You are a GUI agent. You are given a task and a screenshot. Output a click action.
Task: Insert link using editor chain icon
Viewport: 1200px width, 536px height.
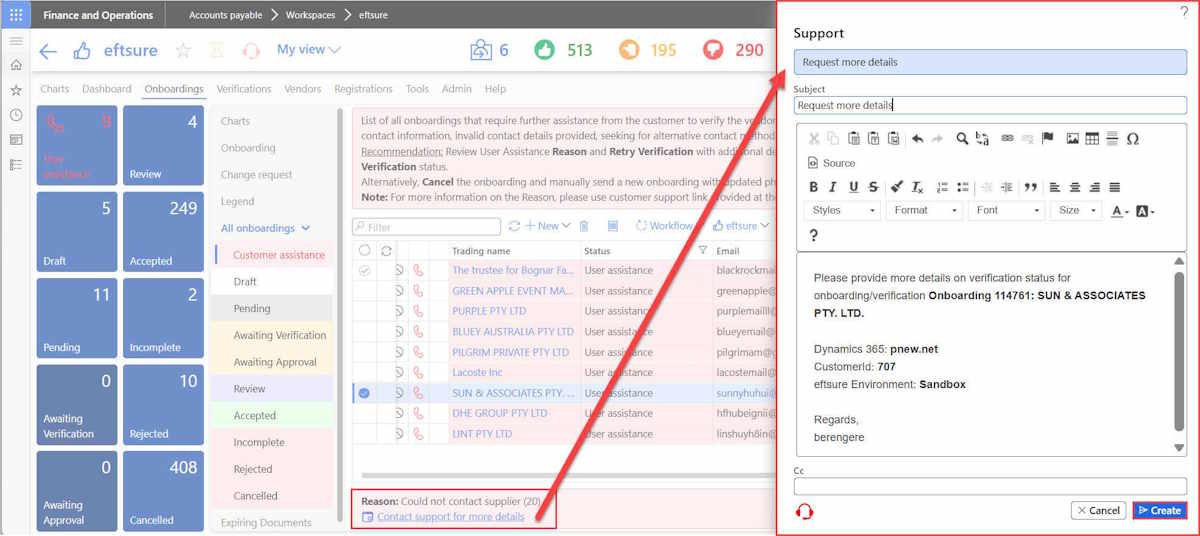coord(1007,139)
